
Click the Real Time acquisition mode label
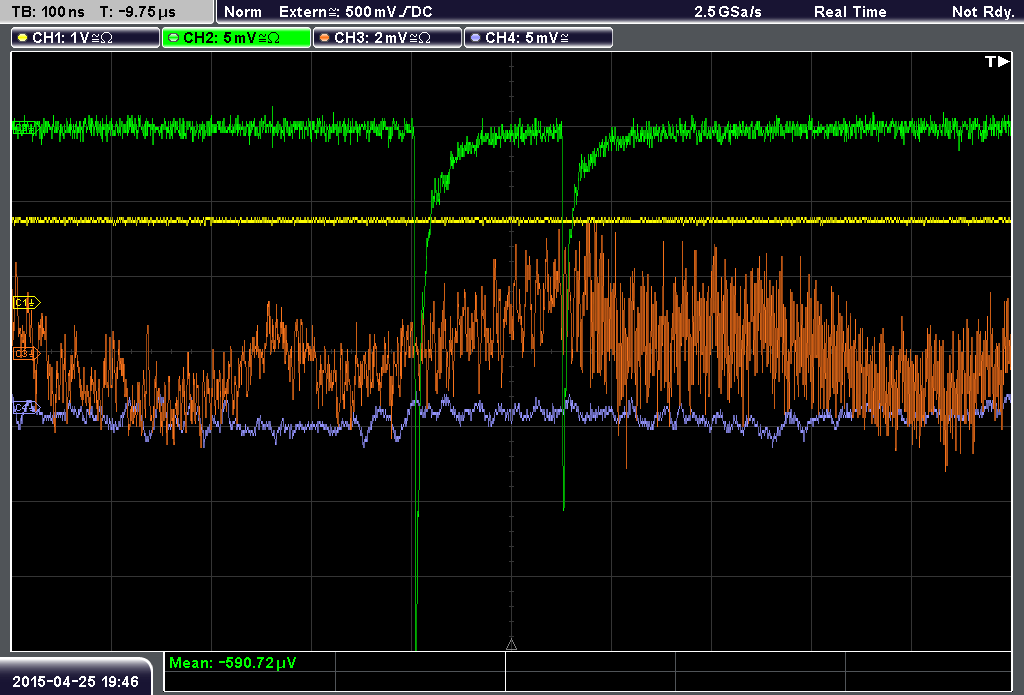click(850, 12)
